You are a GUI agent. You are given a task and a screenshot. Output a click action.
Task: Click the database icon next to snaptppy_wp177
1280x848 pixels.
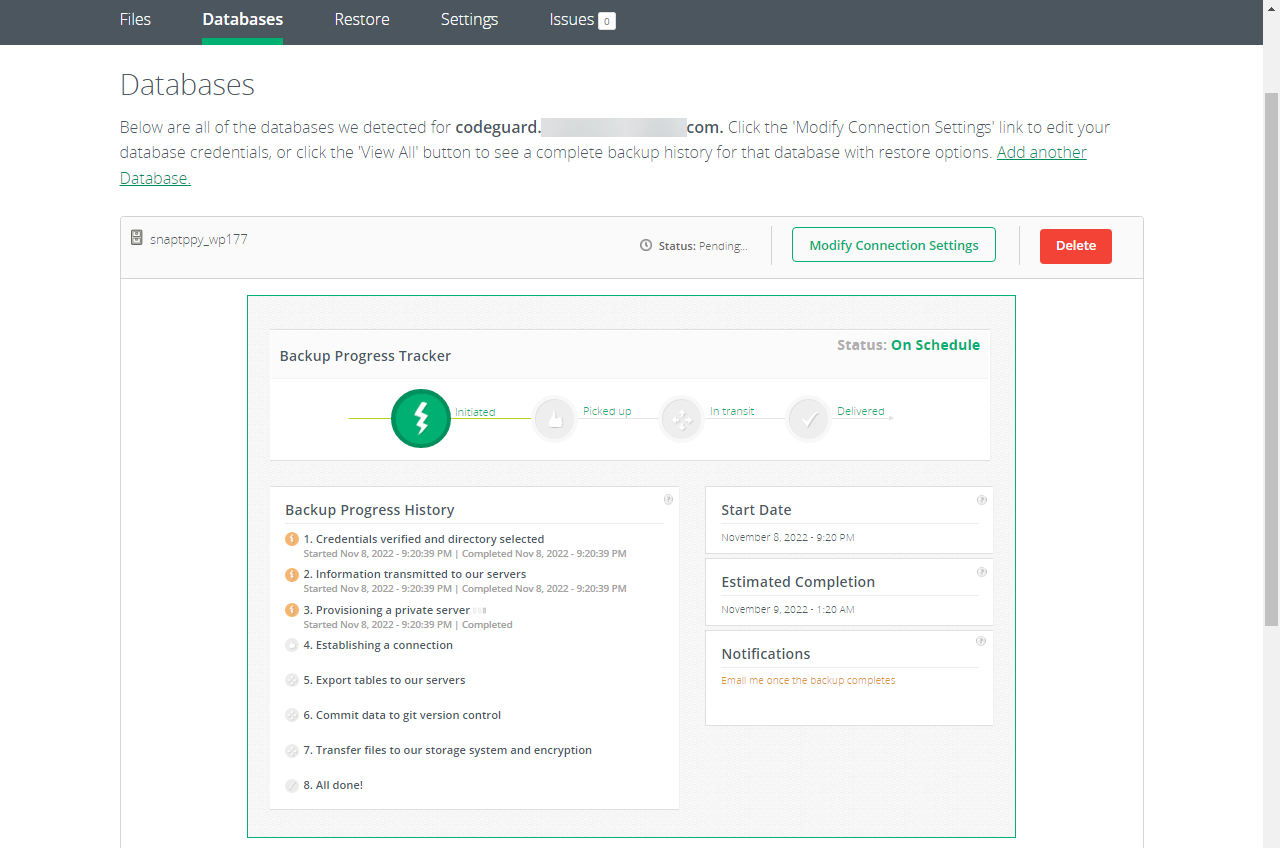[137, 238]
